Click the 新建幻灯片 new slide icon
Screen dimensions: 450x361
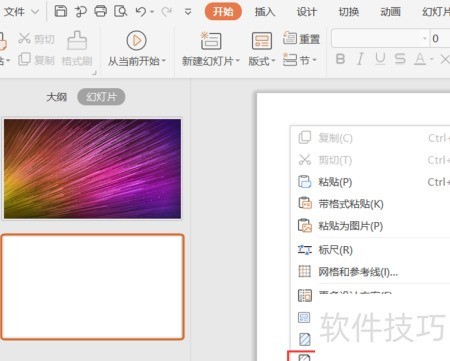211,41
